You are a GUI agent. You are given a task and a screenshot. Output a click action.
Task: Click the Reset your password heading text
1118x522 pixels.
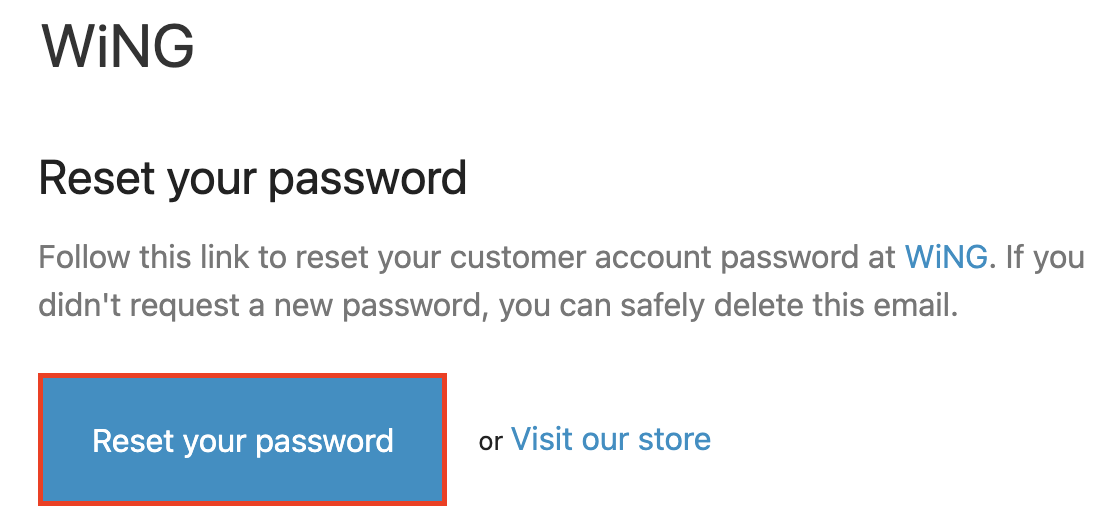(252, 178)
